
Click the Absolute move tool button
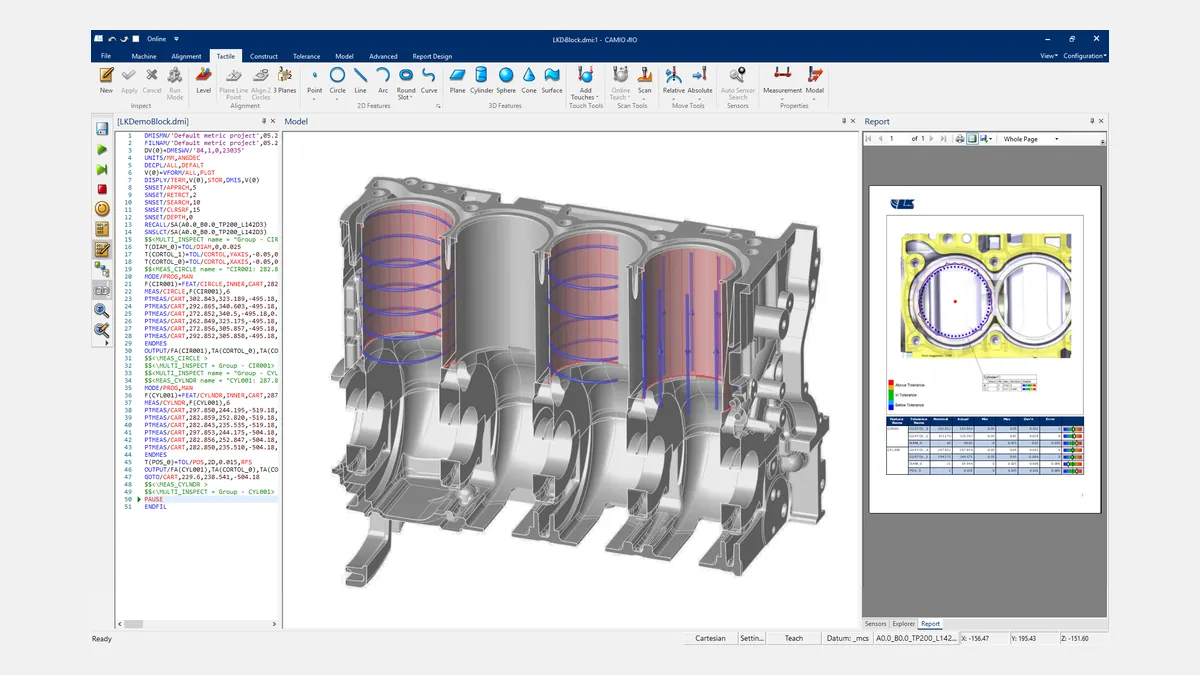coord(700,81)
